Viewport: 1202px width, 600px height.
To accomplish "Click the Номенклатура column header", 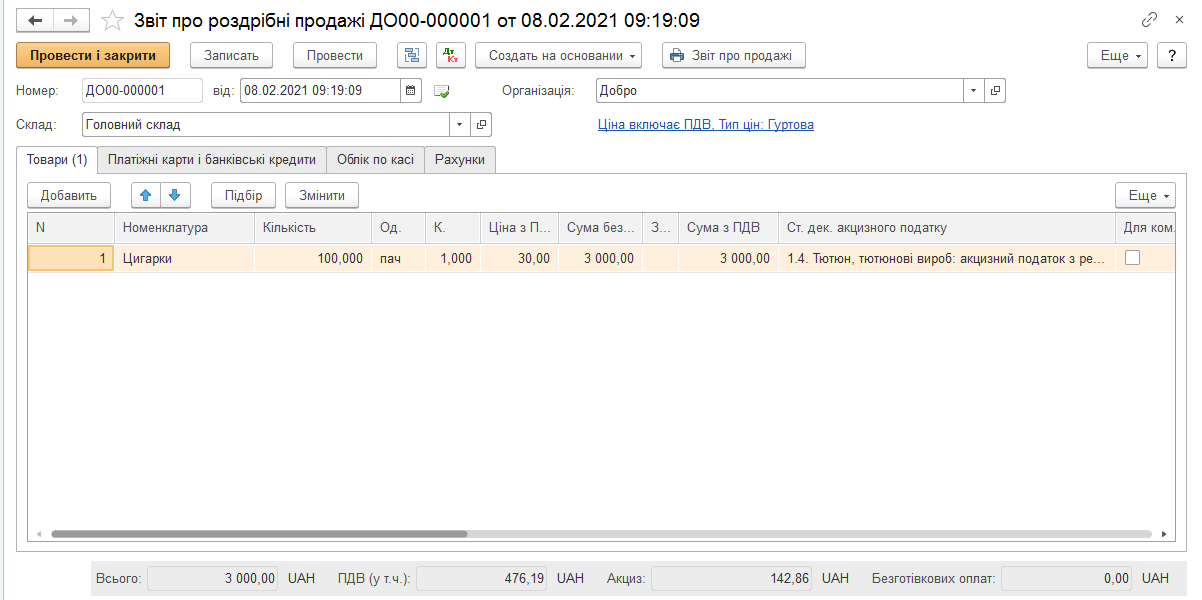I will [184, 228].
